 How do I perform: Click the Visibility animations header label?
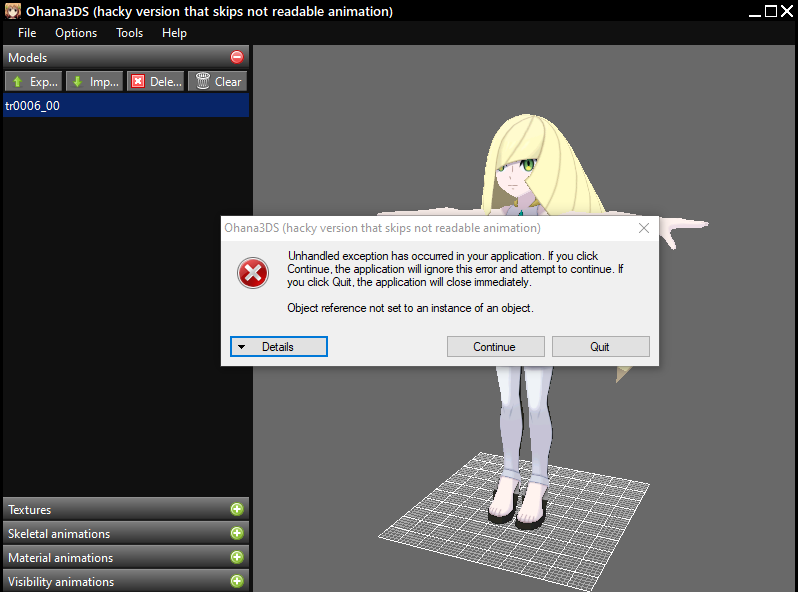[x=61, y=581]
